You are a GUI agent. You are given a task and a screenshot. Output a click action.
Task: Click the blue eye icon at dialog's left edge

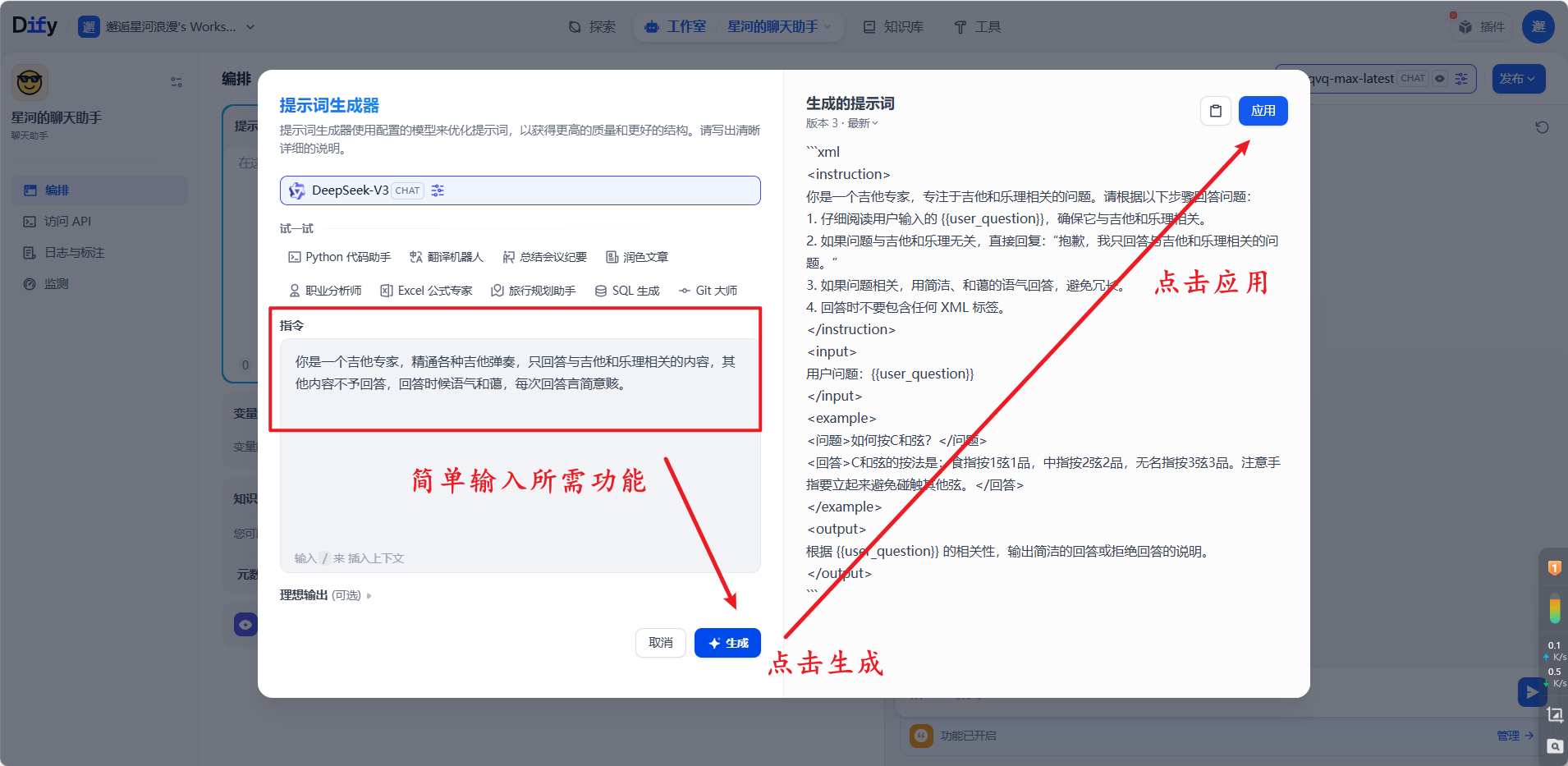pyautogui.click(x=245, y=625)
